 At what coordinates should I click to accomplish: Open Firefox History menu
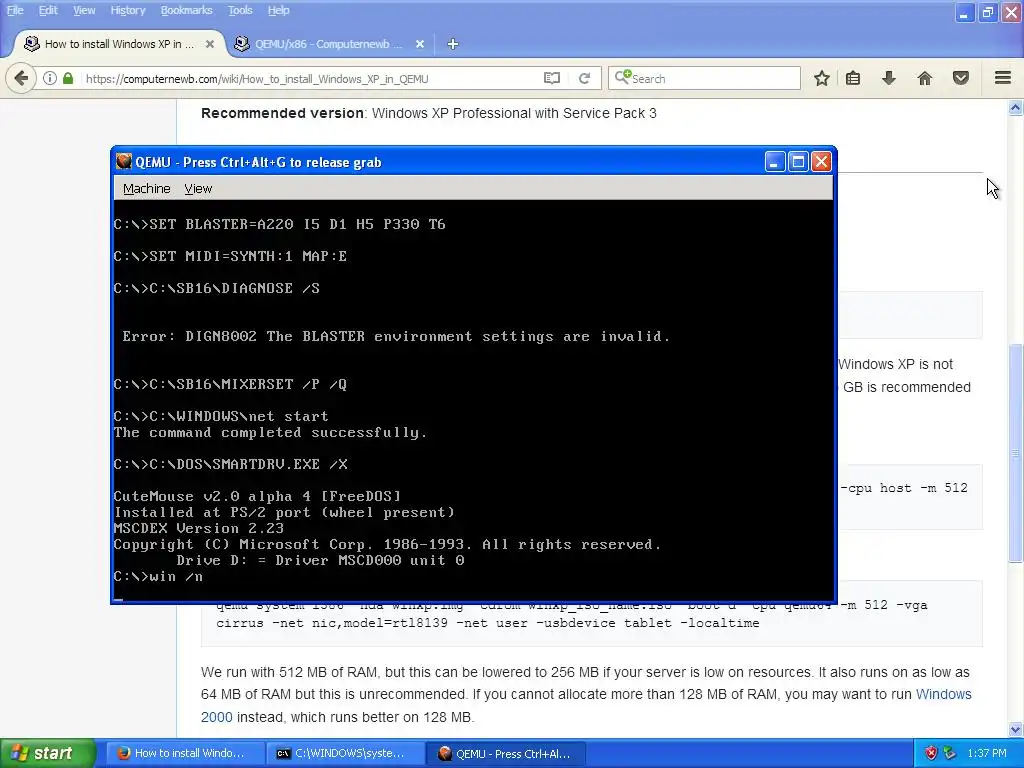pos(127,10)
